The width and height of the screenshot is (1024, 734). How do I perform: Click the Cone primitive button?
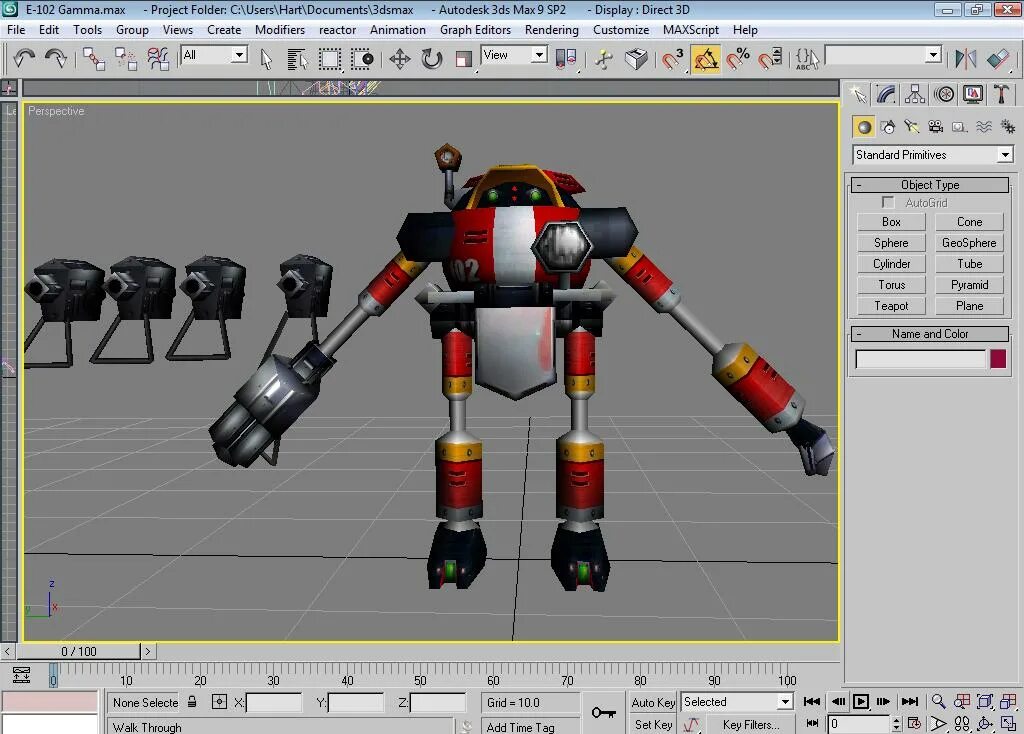click(x=970, y=222)
